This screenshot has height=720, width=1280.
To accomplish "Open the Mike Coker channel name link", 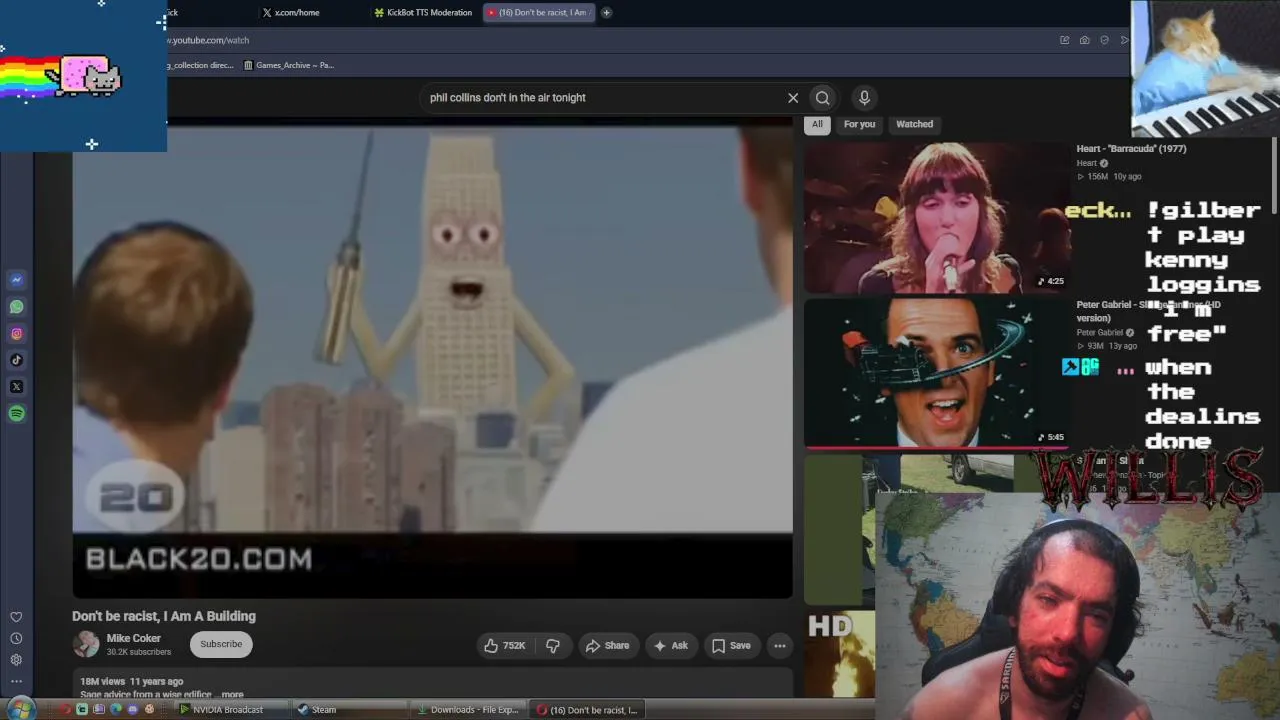I will pyautogui.click(x=134, y=638).
